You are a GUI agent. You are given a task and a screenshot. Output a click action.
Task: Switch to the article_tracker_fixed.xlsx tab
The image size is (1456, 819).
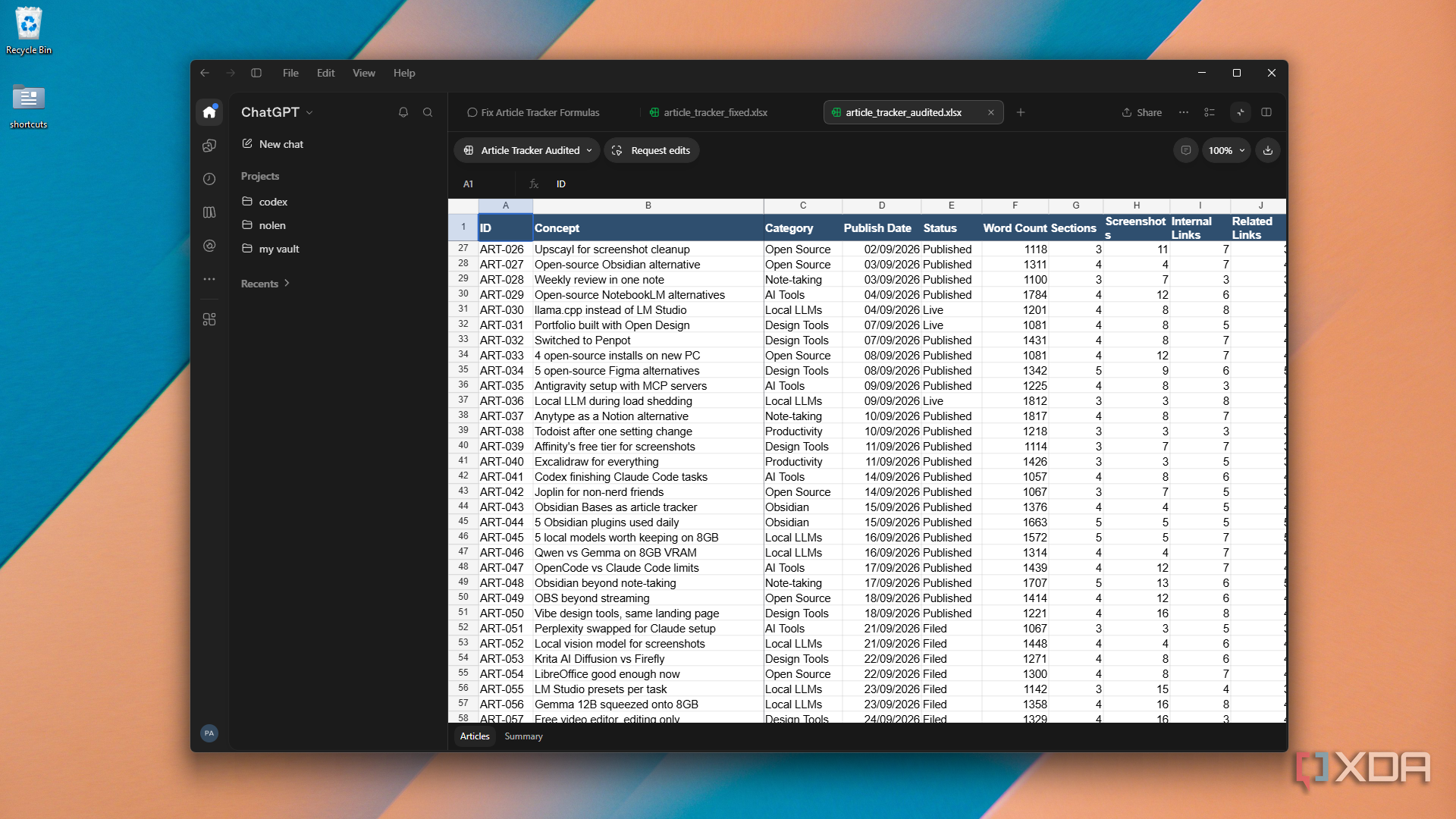pos(709,112)
